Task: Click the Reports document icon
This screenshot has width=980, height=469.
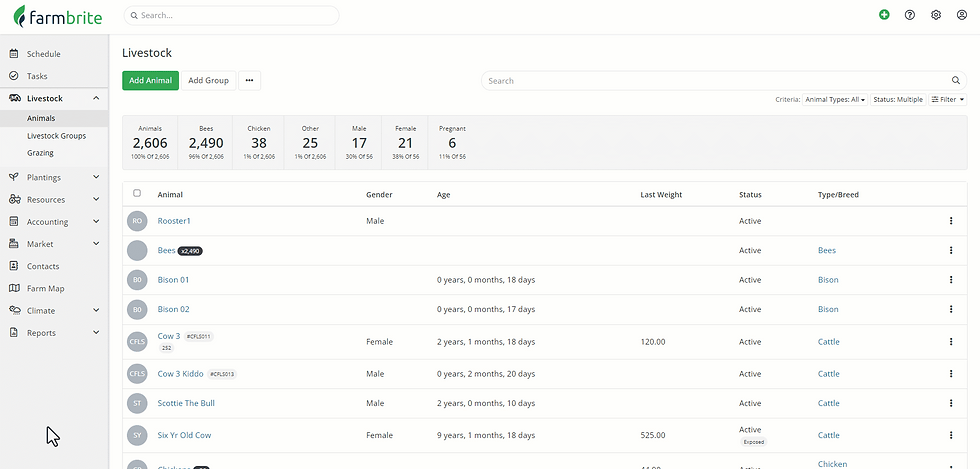Action: pos(14,333)
